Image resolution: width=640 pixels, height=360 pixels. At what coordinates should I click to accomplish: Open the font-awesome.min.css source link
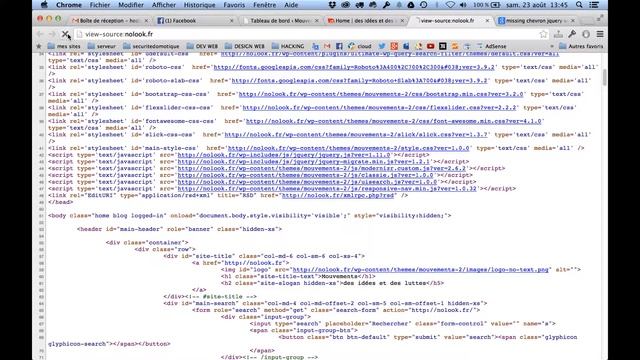pyautogui.click(x=393, y=121)
